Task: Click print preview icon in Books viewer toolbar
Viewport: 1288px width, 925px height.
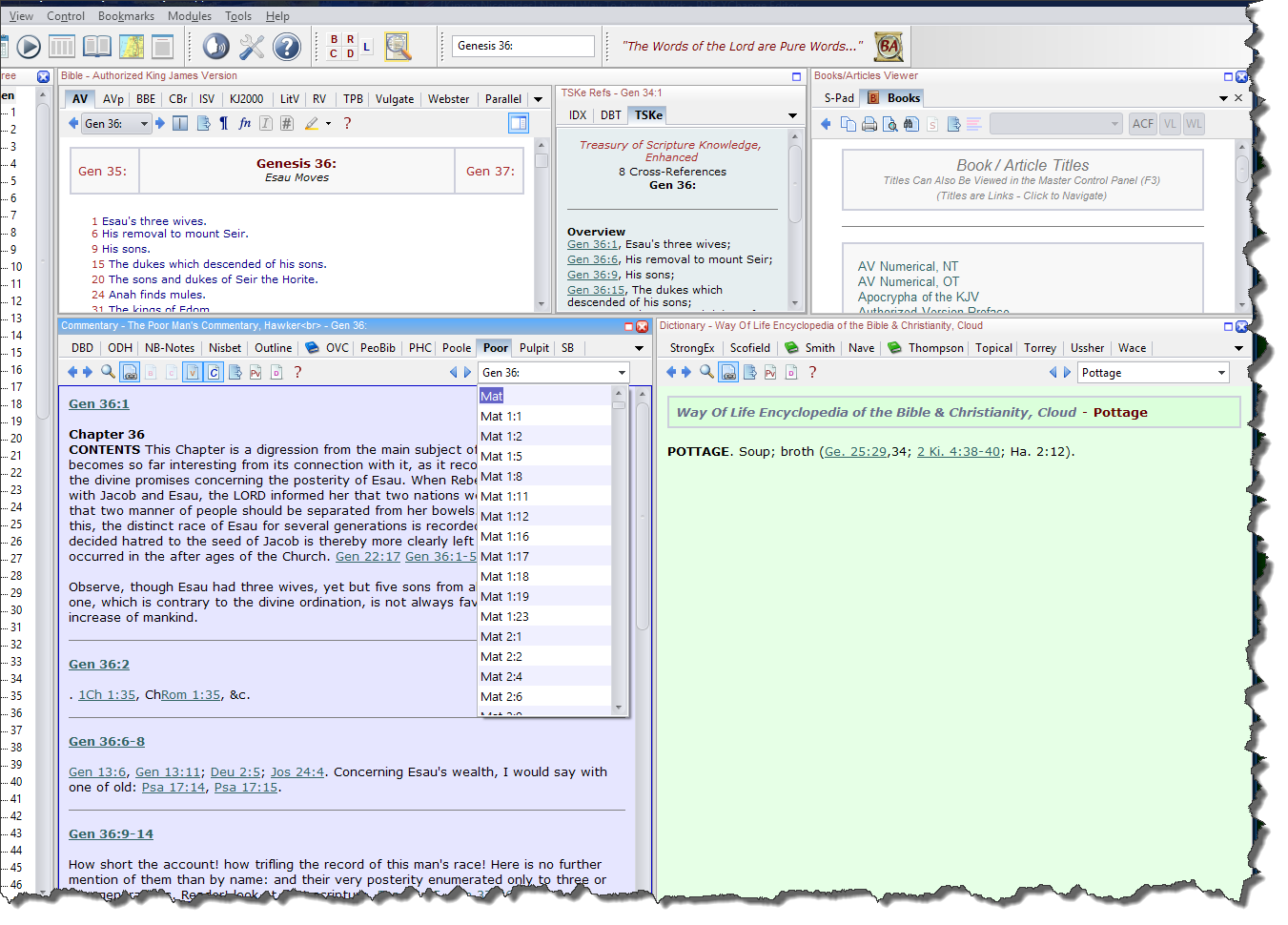Action: coord(890,124)
